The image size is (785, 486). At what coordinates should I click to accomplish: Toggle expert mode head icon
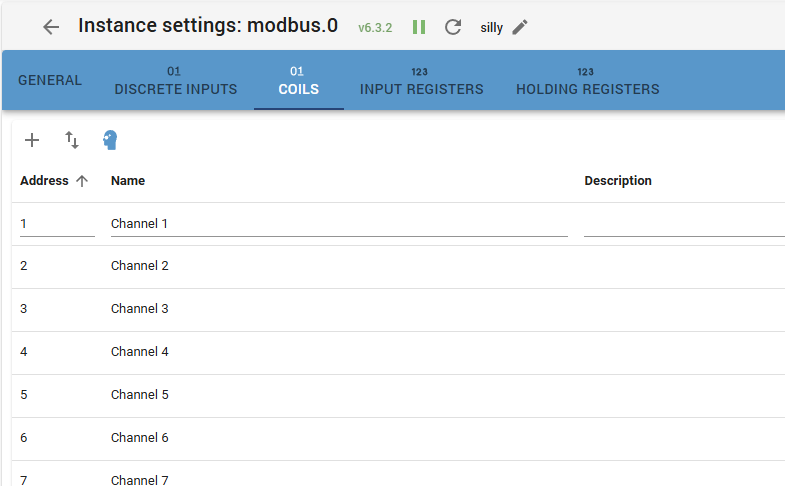coord(110,140)
